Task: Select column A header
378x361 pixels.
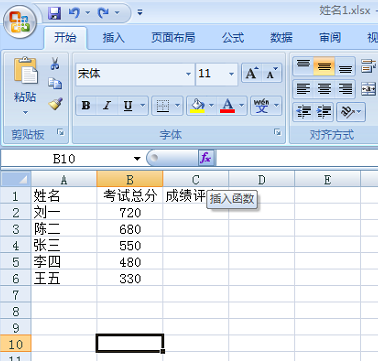Action: 64,179
